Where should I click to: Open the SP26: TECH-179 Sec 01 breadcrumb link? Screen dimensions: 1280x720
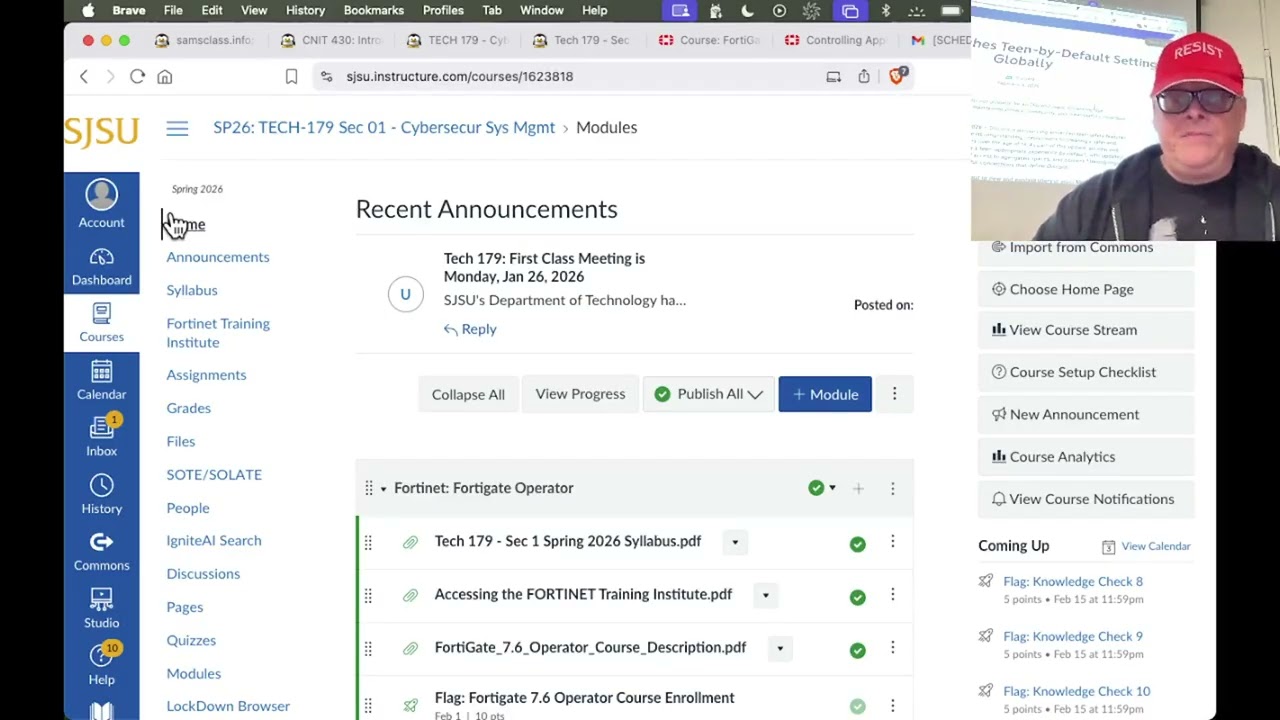[384, 128]
